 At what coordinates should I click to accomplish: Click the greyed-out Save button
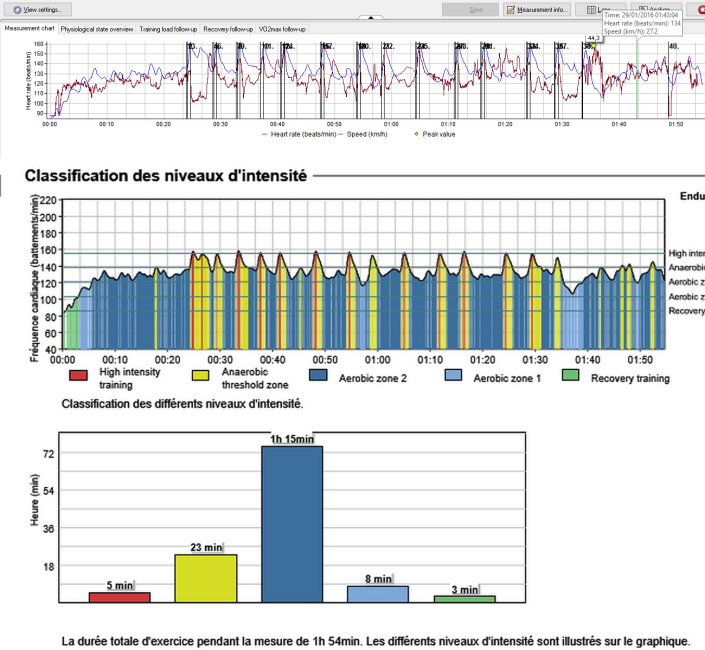(x=471, y=9)
